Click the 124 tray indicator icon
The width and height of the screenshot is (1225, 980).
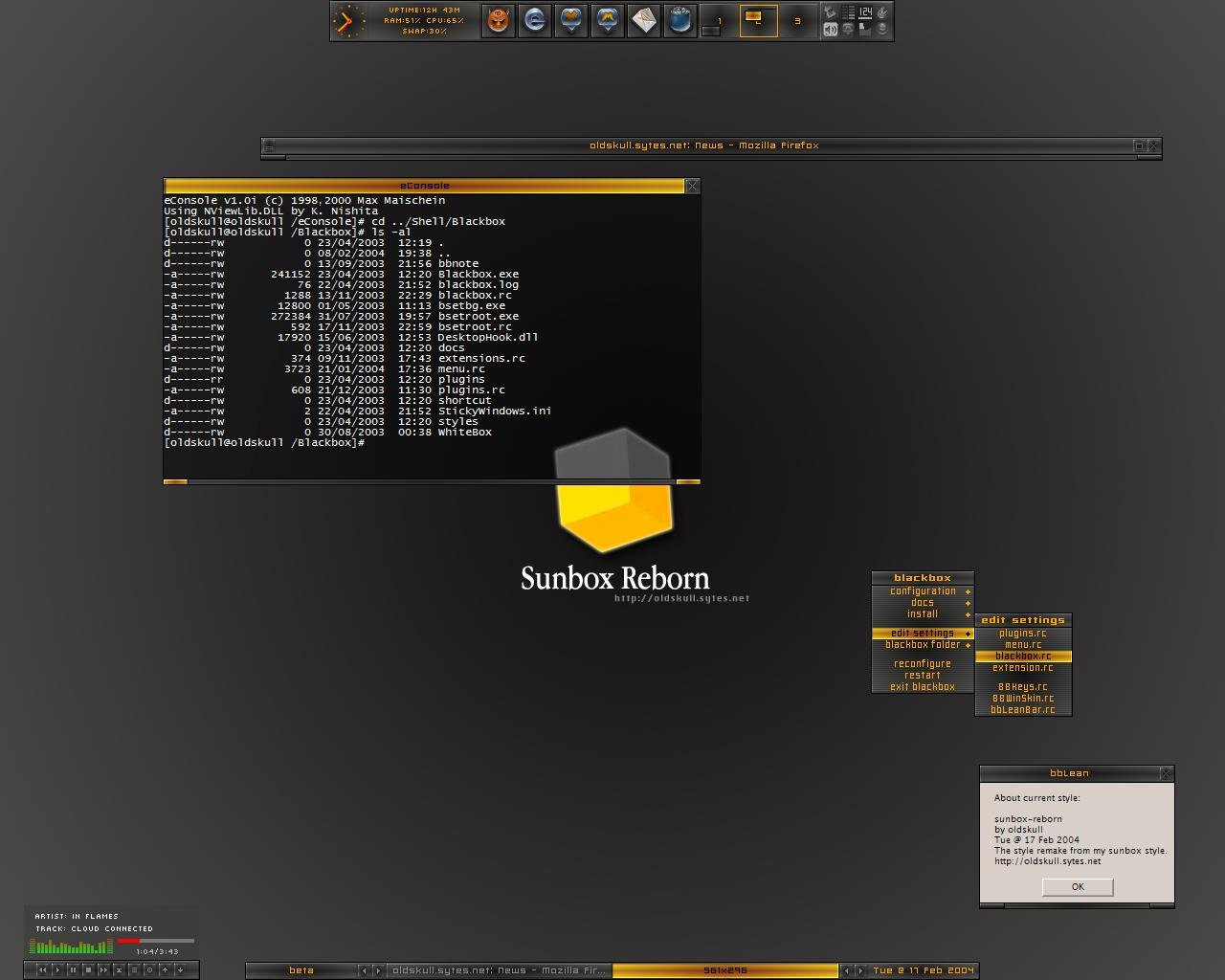coord(865,12)
